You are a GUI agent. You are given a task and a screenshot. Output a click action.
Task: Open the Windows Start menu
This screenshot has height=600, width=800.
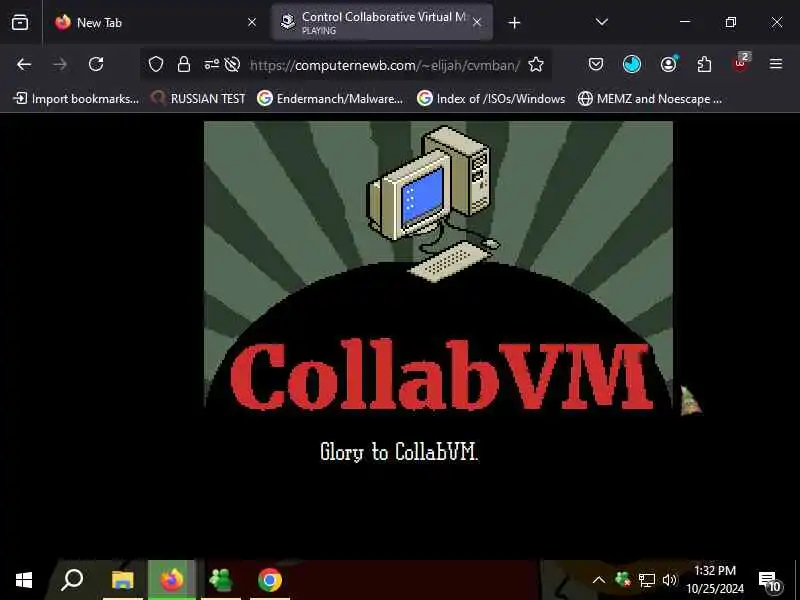24,580
